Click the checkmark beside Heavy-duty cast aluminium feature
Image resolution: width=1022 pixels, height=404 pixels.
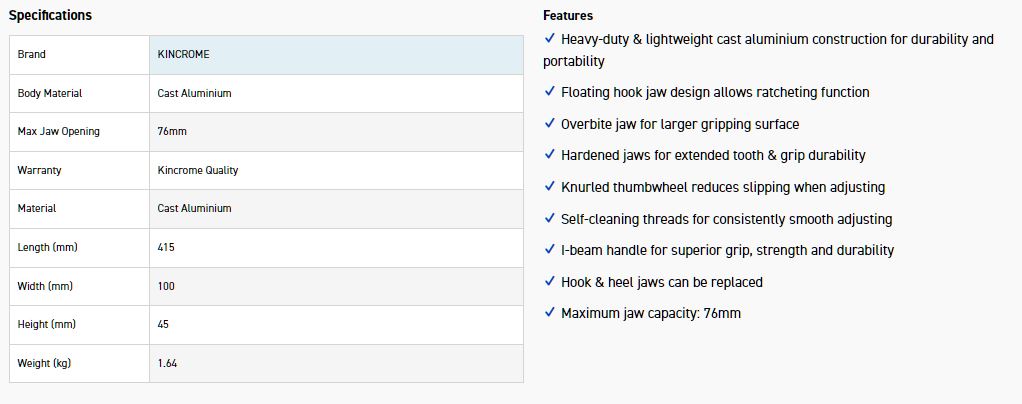[549, 38]
